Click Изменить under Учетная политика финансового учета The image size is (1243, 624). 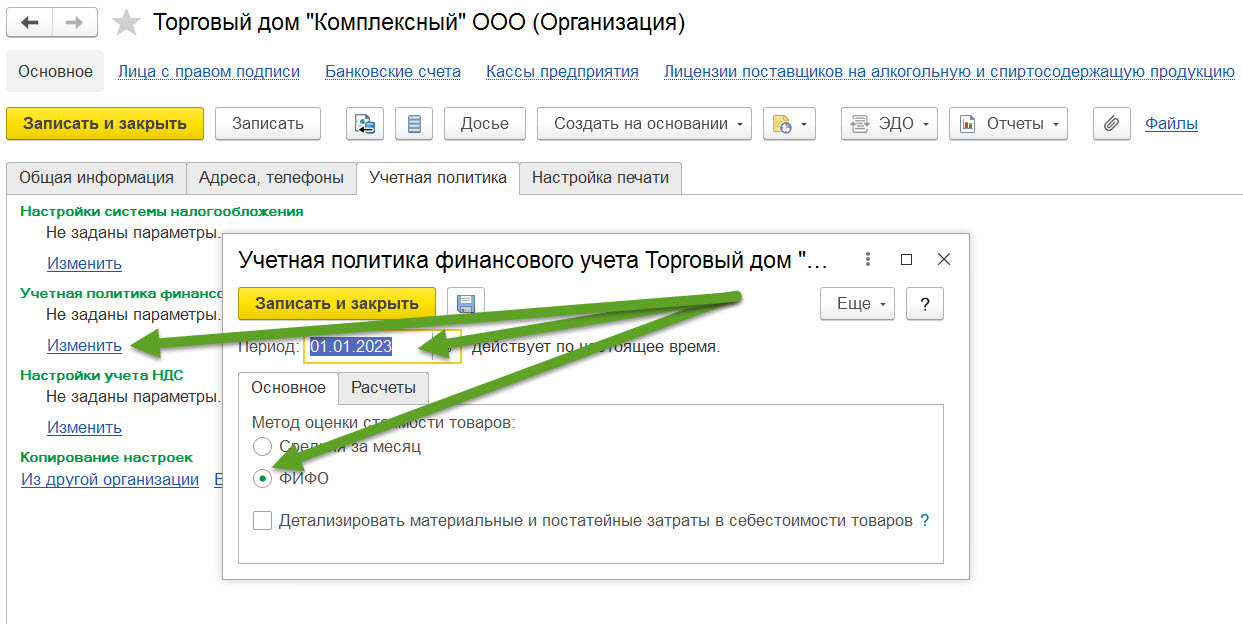(x=84, y=345)
